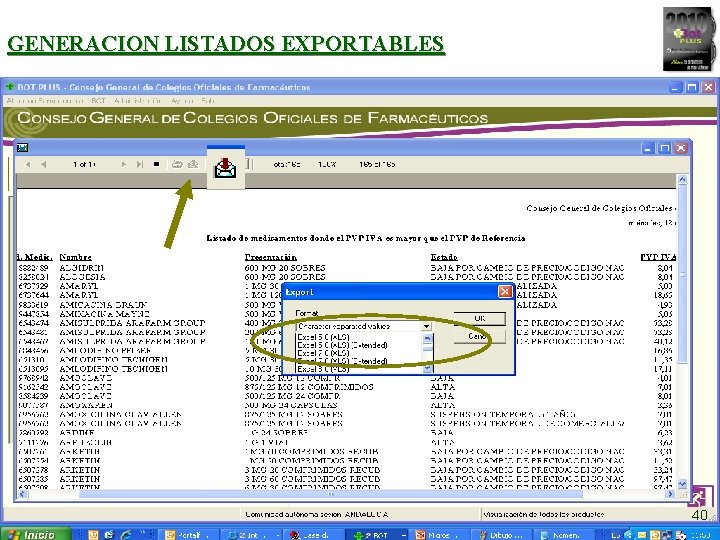Click the Presentación column header

pos(270,257)
